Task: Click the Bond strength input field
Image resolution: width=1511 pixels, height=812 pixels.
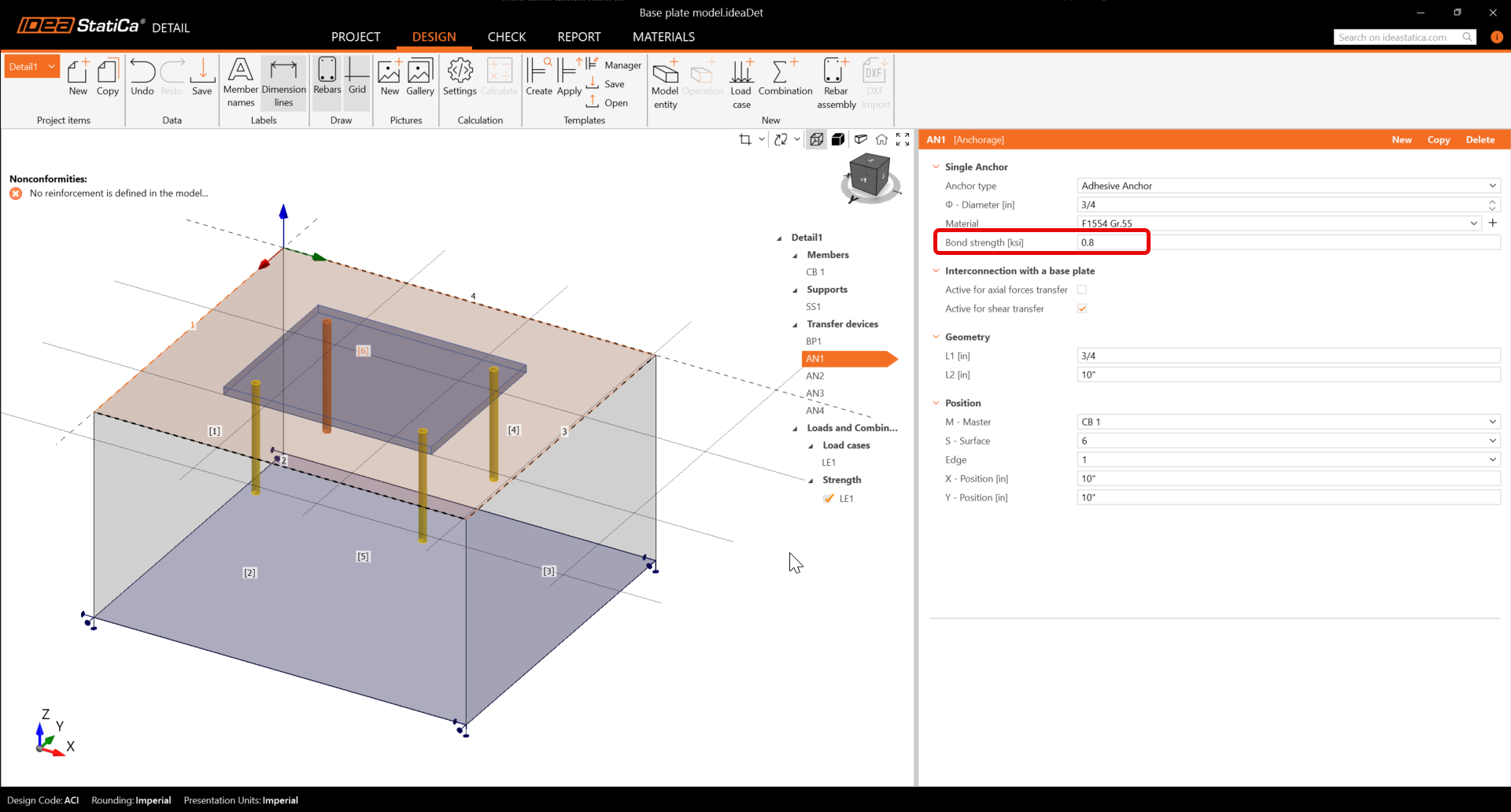Action: coord(1111,242)
